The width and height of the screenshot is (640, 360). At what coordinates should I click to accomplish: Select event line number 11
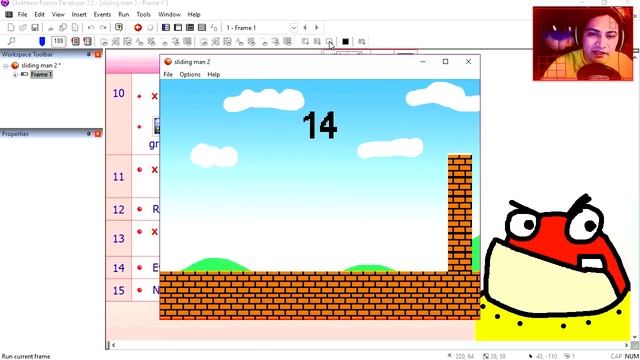[x=118, y=177]
